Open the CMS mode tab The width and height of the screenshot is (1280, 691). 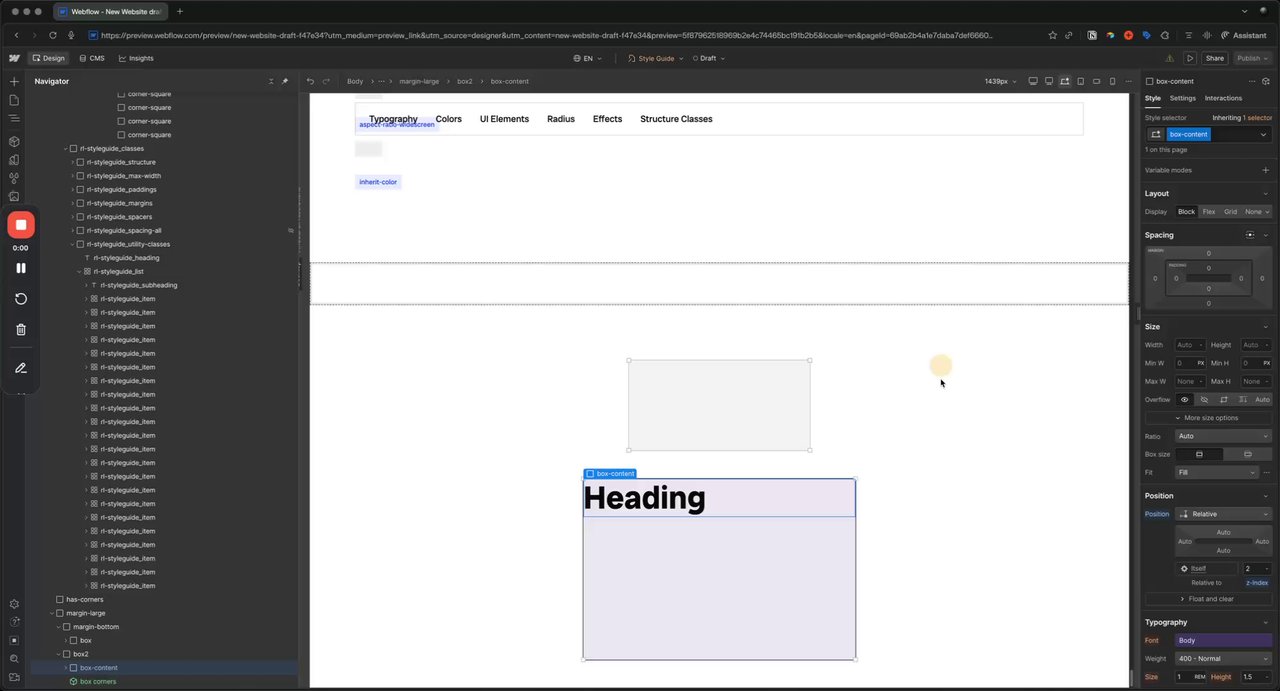tap(92, 58)
